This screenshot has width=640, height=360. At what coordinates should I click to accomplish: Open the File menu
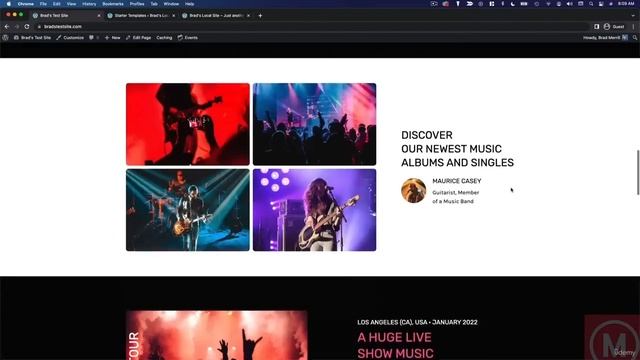[x=43, y=4]
